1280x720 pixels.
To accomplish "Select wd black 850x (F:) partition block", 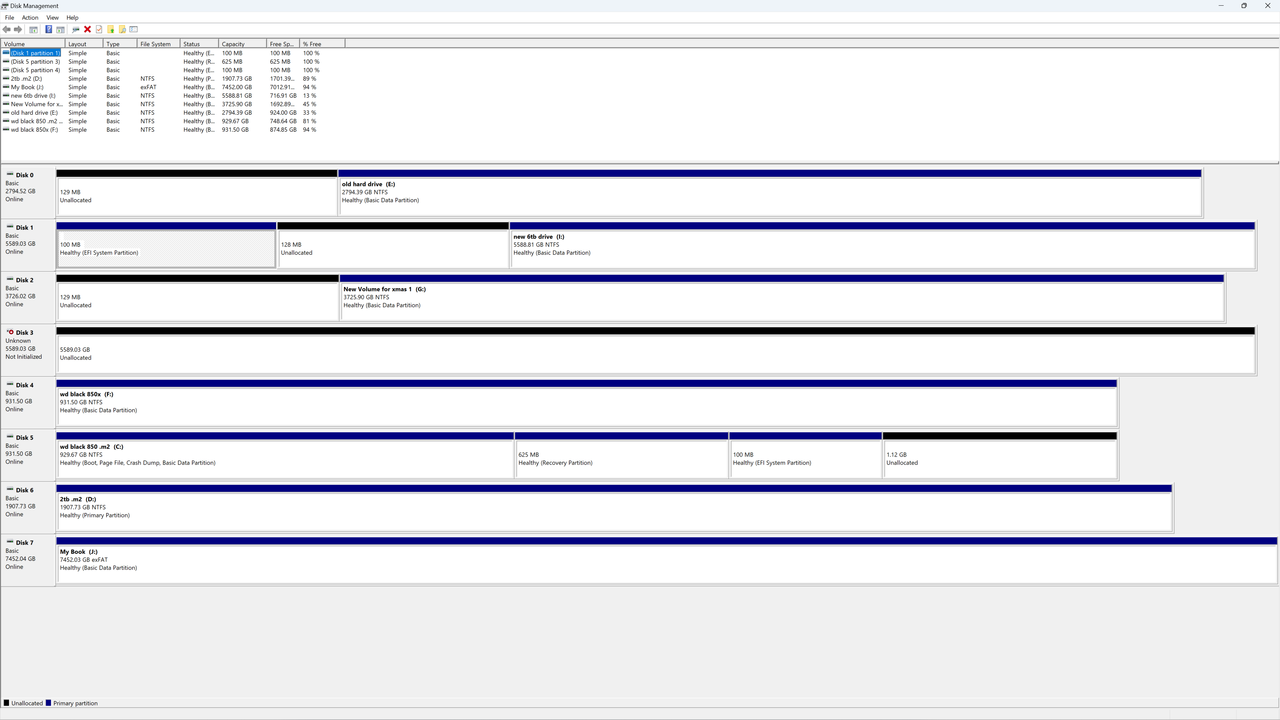I will 587,402.
